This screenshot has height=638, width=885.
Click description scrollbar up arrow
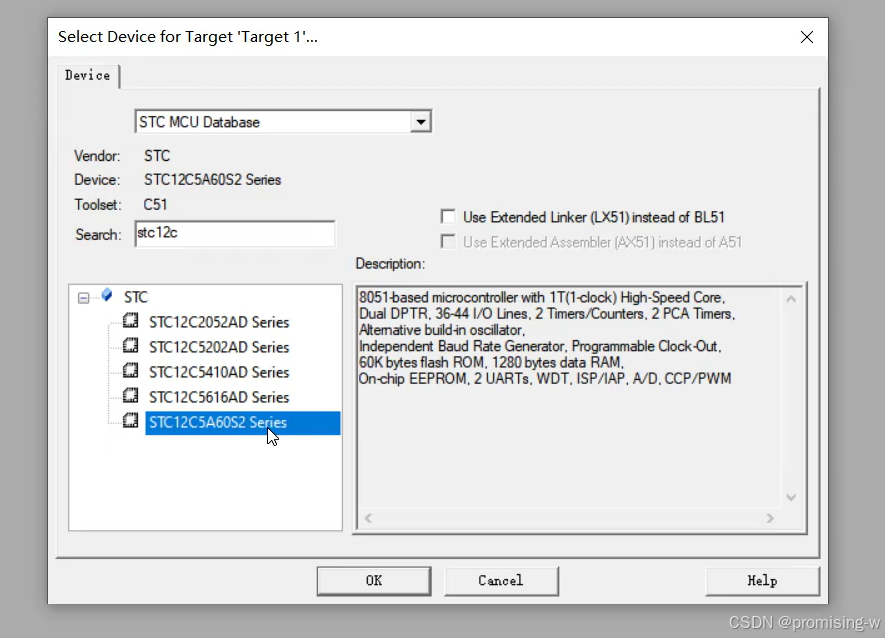tap(791, 299)
